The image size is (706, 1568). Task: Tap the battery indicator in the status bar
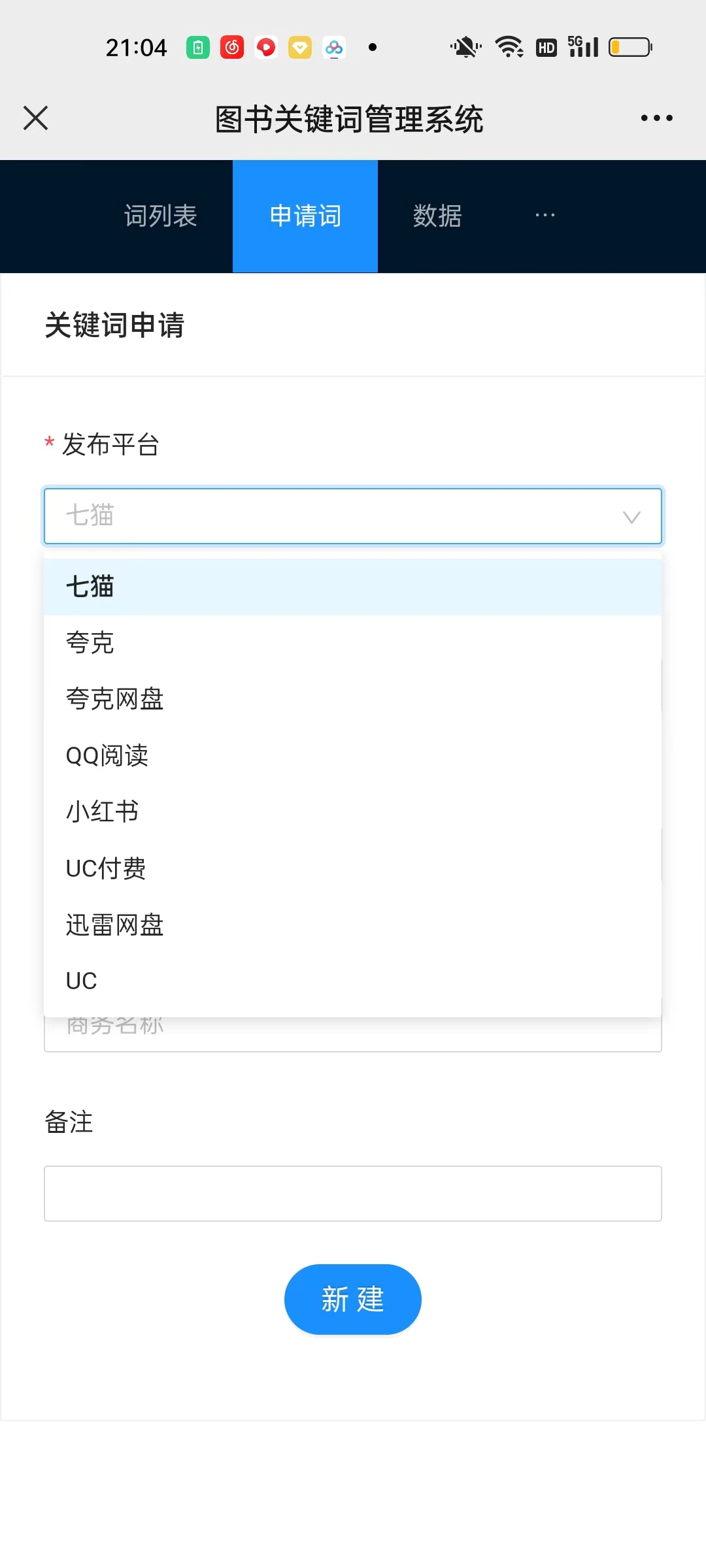coord(629,46)
